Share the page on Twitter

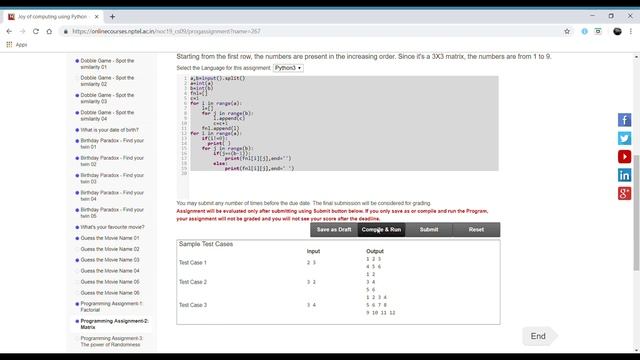click(624, 138)
